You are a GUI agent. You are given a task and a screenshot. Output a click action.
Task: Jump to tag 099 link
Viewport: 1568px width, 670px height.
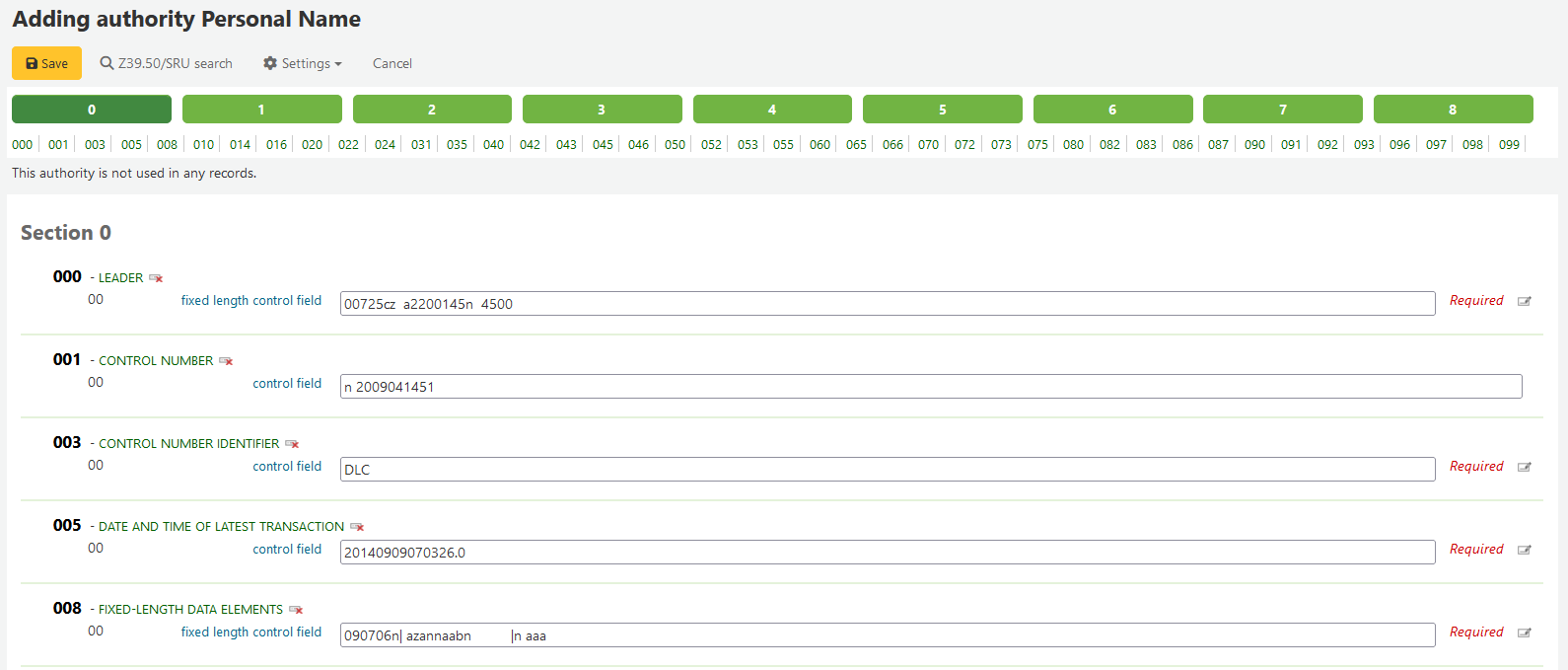point(1509,144)
